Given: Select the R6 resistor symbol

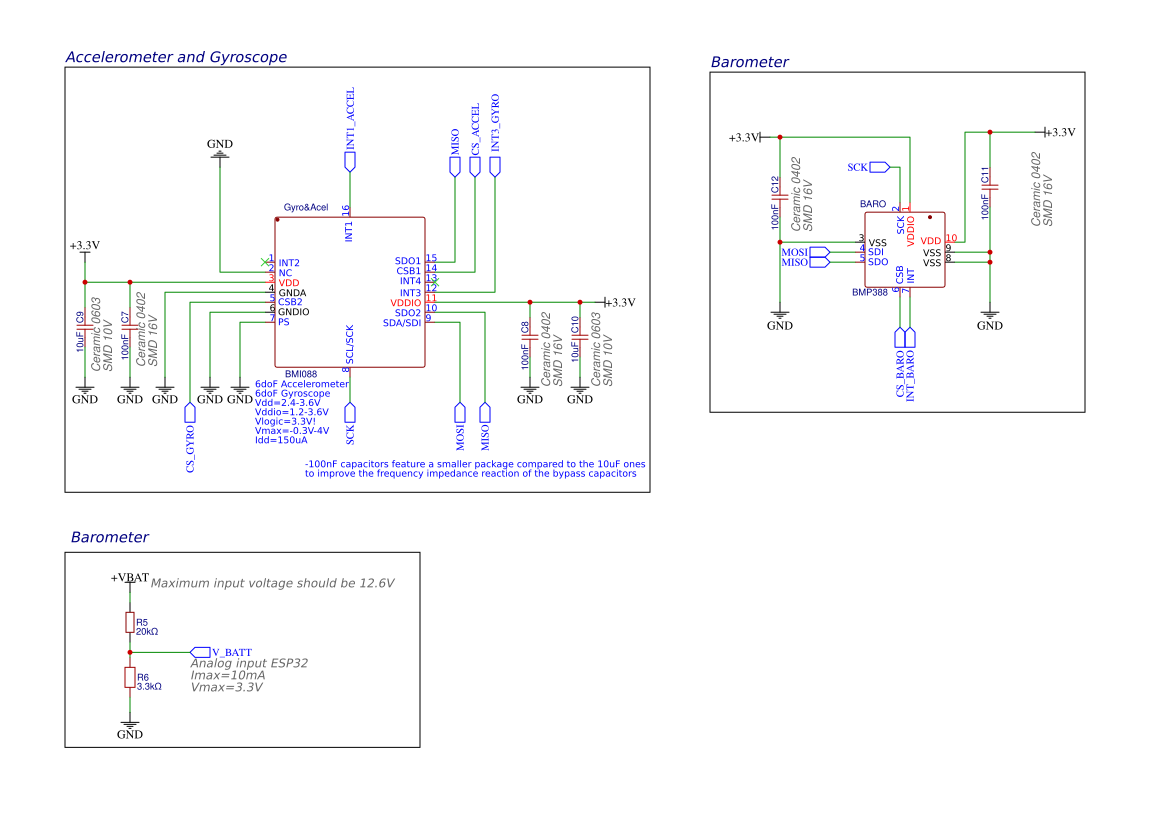Looking at the screenshot, I should coord(130,677).
